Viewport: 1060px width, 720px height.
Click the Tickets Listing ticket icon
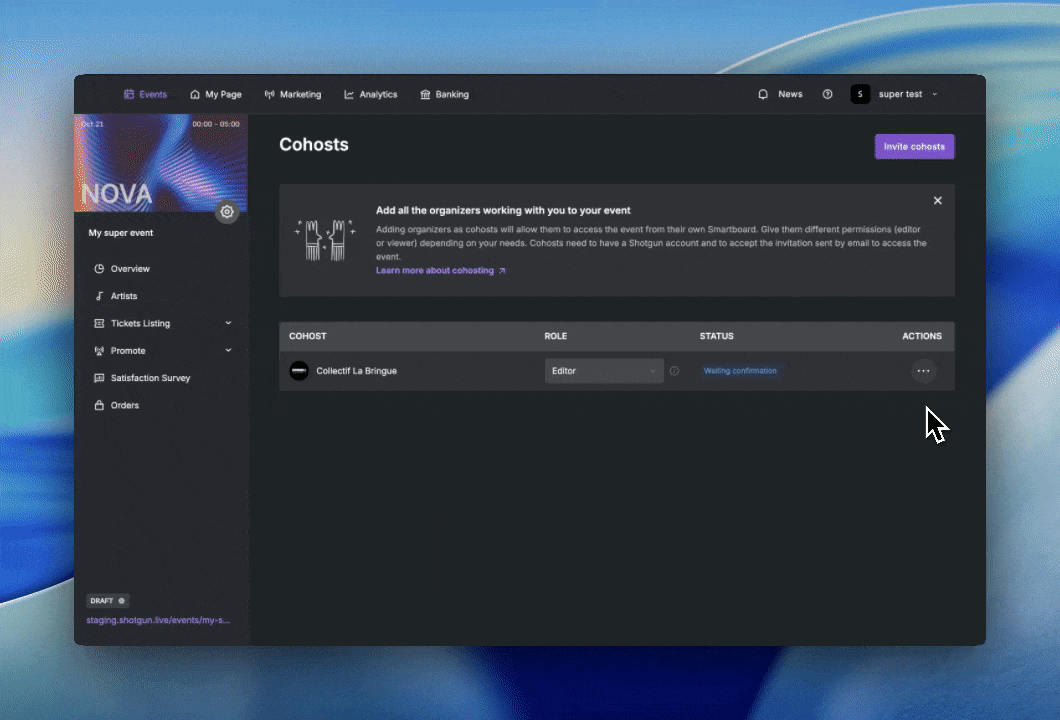[x=99, y=323]
